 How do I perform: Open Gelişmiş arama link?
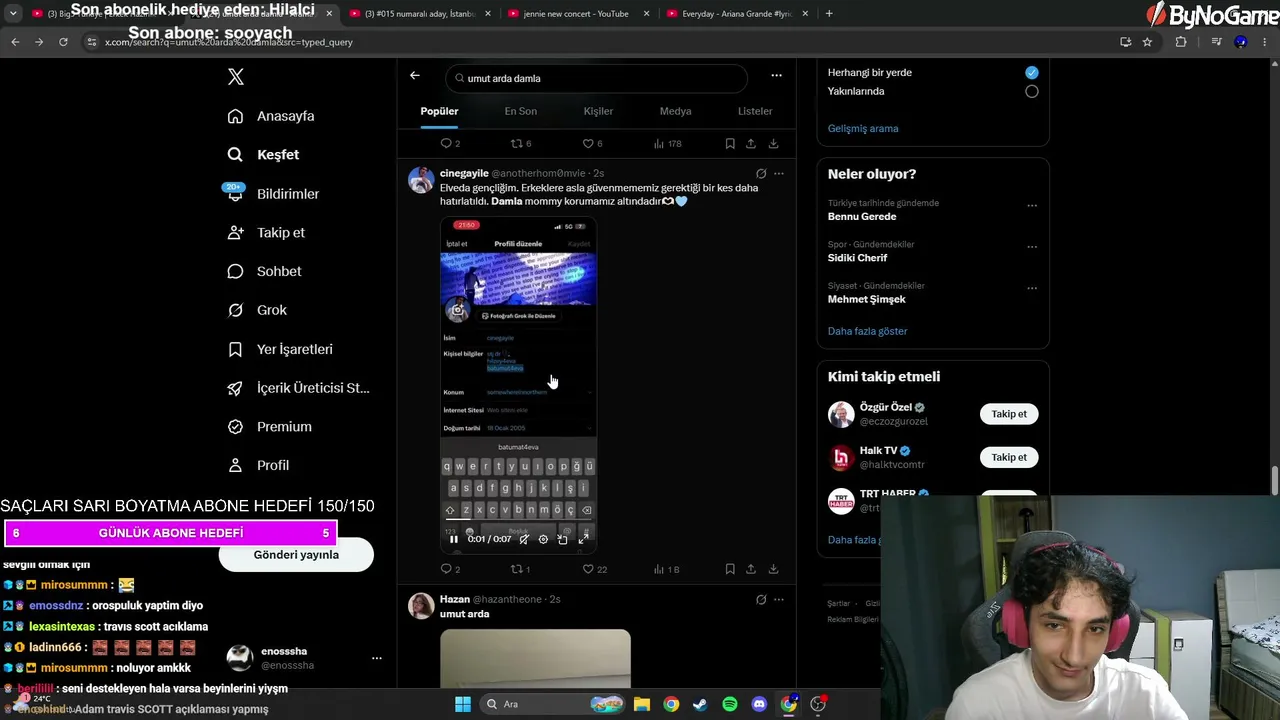coord(863,128)
